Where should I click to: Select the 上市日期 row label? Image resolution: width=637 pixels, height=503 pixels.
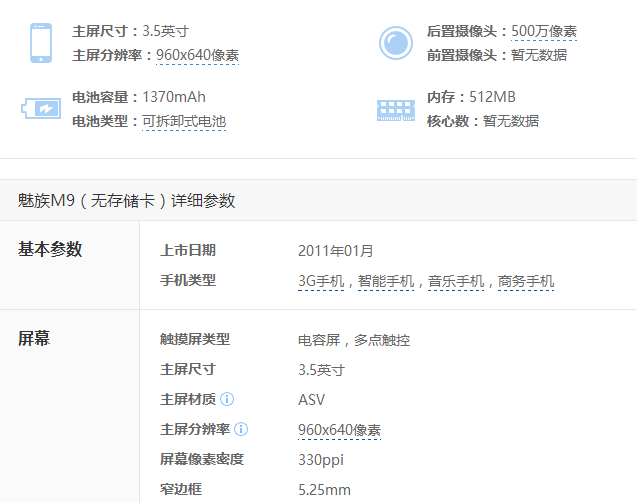(188, 250)
